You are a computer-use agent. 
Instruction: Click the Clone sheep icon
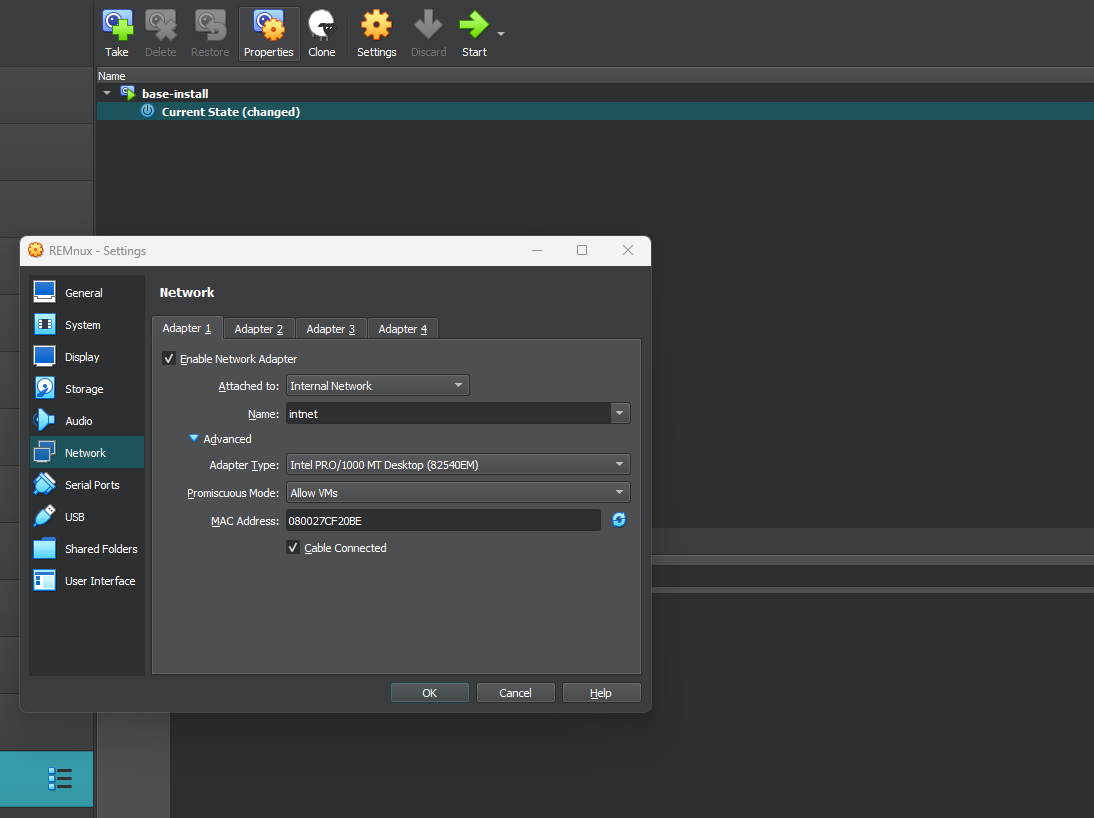322,25
